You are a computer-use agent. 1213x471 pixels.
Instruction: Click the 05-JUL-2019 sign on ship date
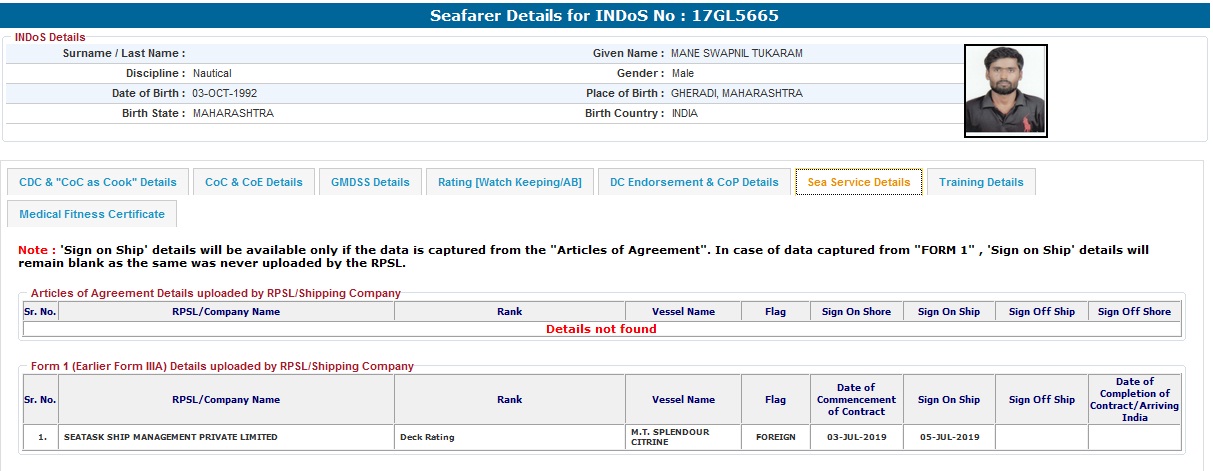pyautogui.click(x=948, y=437)
